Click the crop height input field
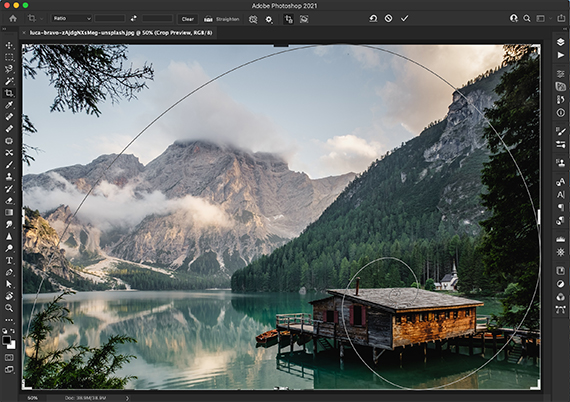The image size is (570, 402). 157,19
